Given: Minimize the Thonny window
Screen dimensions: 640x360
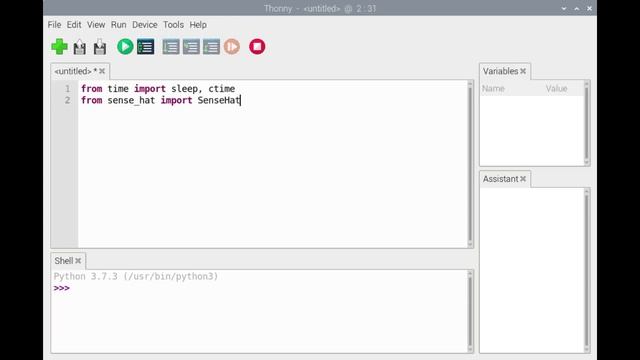Looking at the screenshot, I should pyautogui.click(x=564, y=8).
